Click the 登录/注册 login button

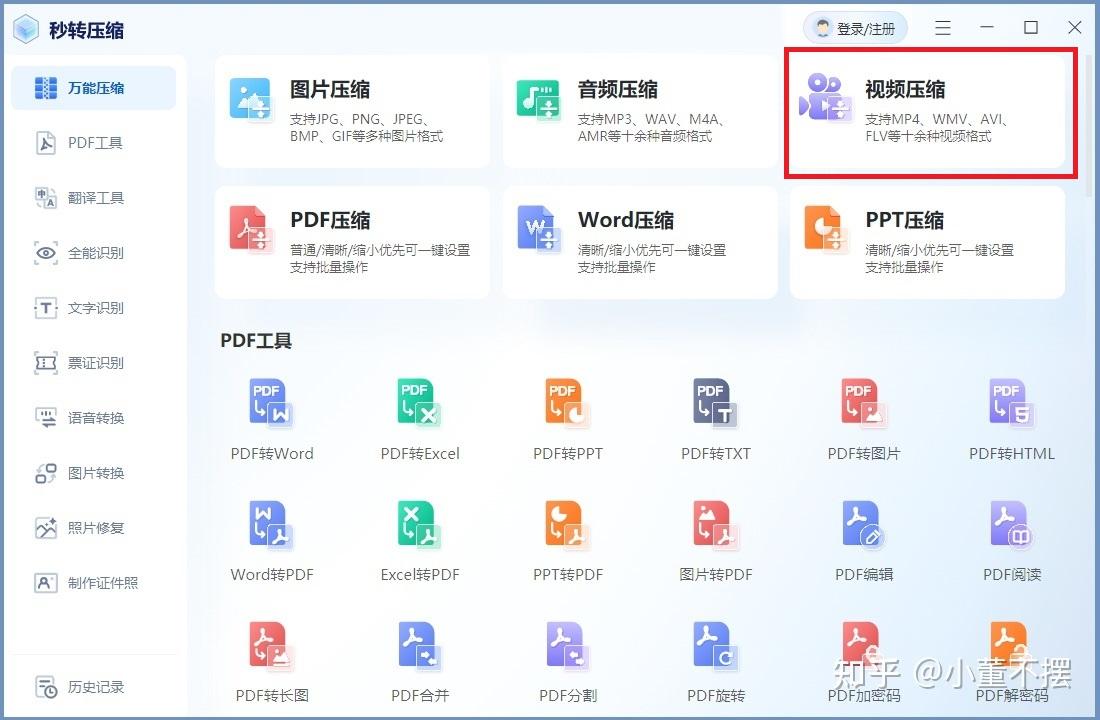click(x=855, y=27)
